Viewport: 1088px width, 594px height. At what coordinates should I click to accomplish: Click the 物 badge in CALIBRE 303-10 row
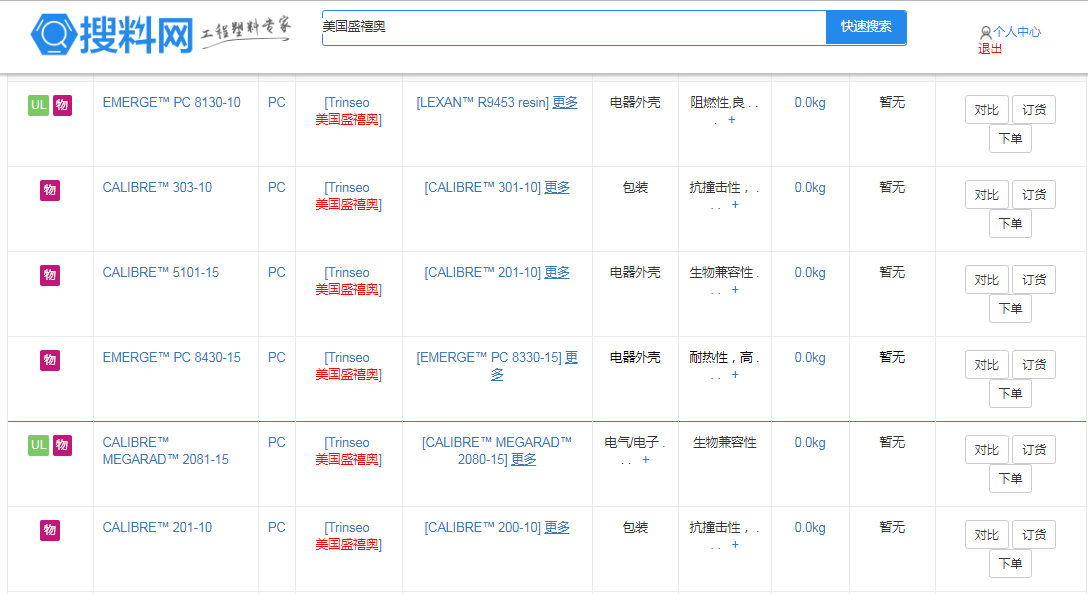[50, 190]
